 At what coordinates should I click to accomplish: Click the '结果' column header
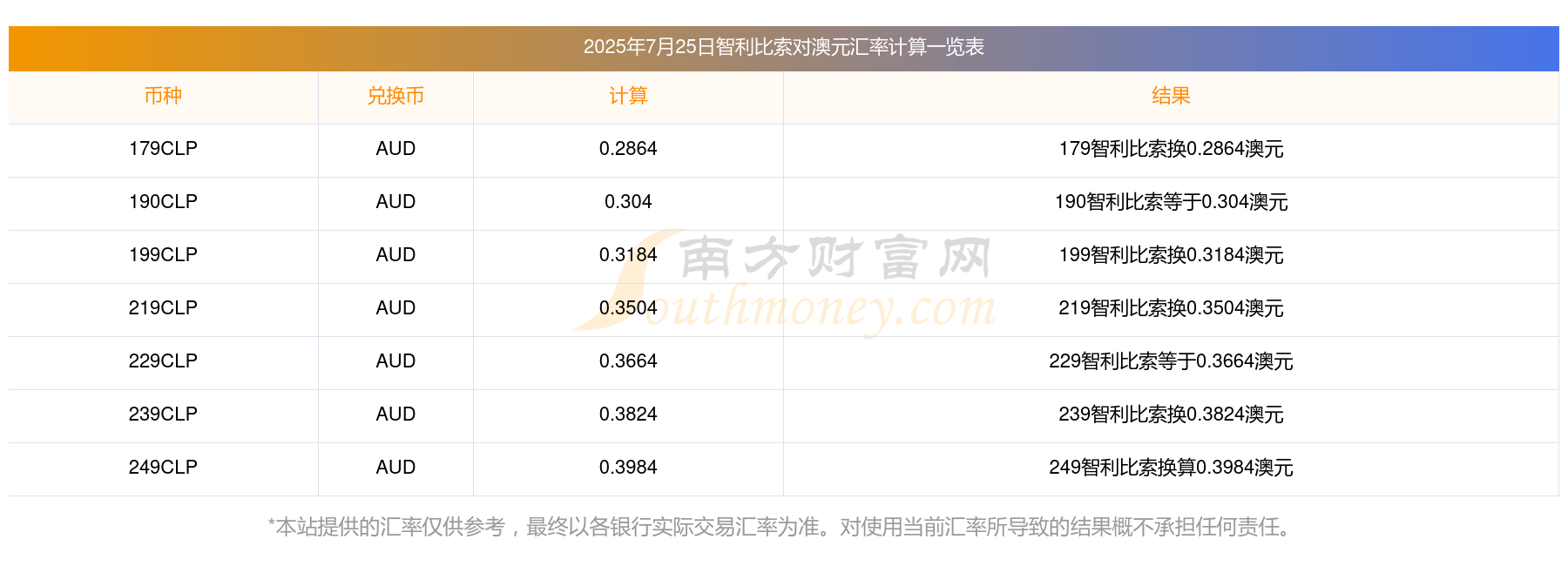coord(1171,96)
